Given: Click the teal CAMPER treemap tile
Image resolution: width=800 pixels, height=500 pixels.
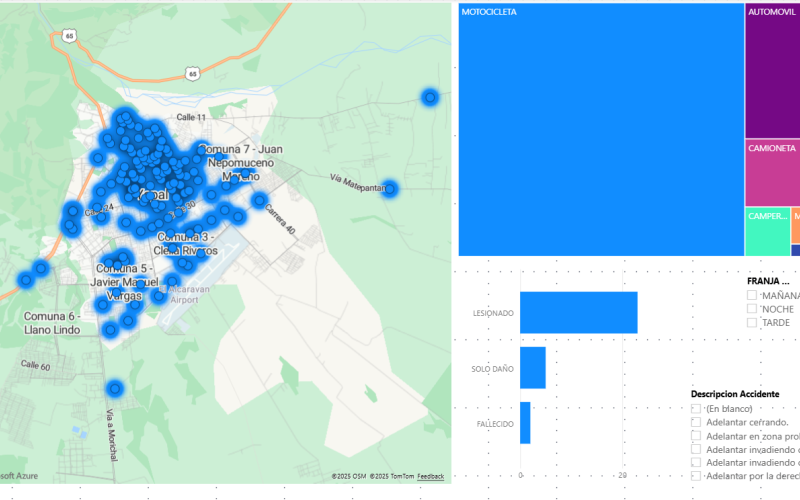Looking at the screenshot, I should click(767, 232).
